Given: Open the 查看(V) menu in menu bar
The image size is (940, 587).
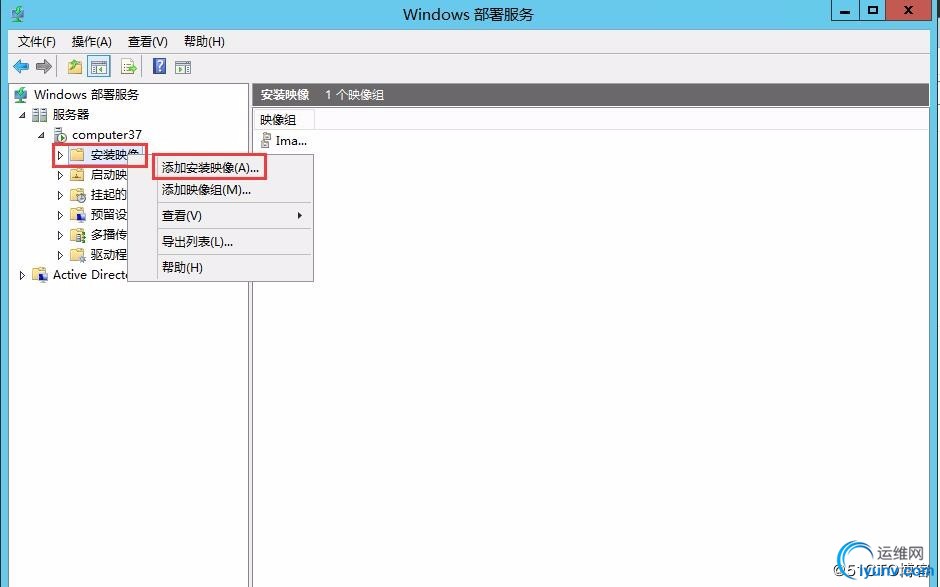Looking at the screenshot, I should pyautogui.click(x=147, y=41).
